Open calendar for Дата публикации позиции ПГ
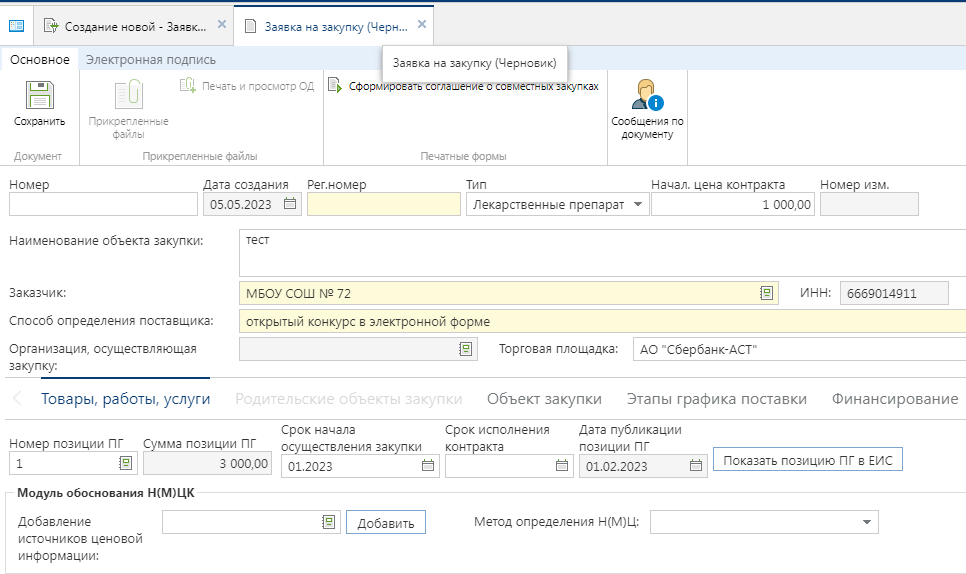 click(696, 466)
